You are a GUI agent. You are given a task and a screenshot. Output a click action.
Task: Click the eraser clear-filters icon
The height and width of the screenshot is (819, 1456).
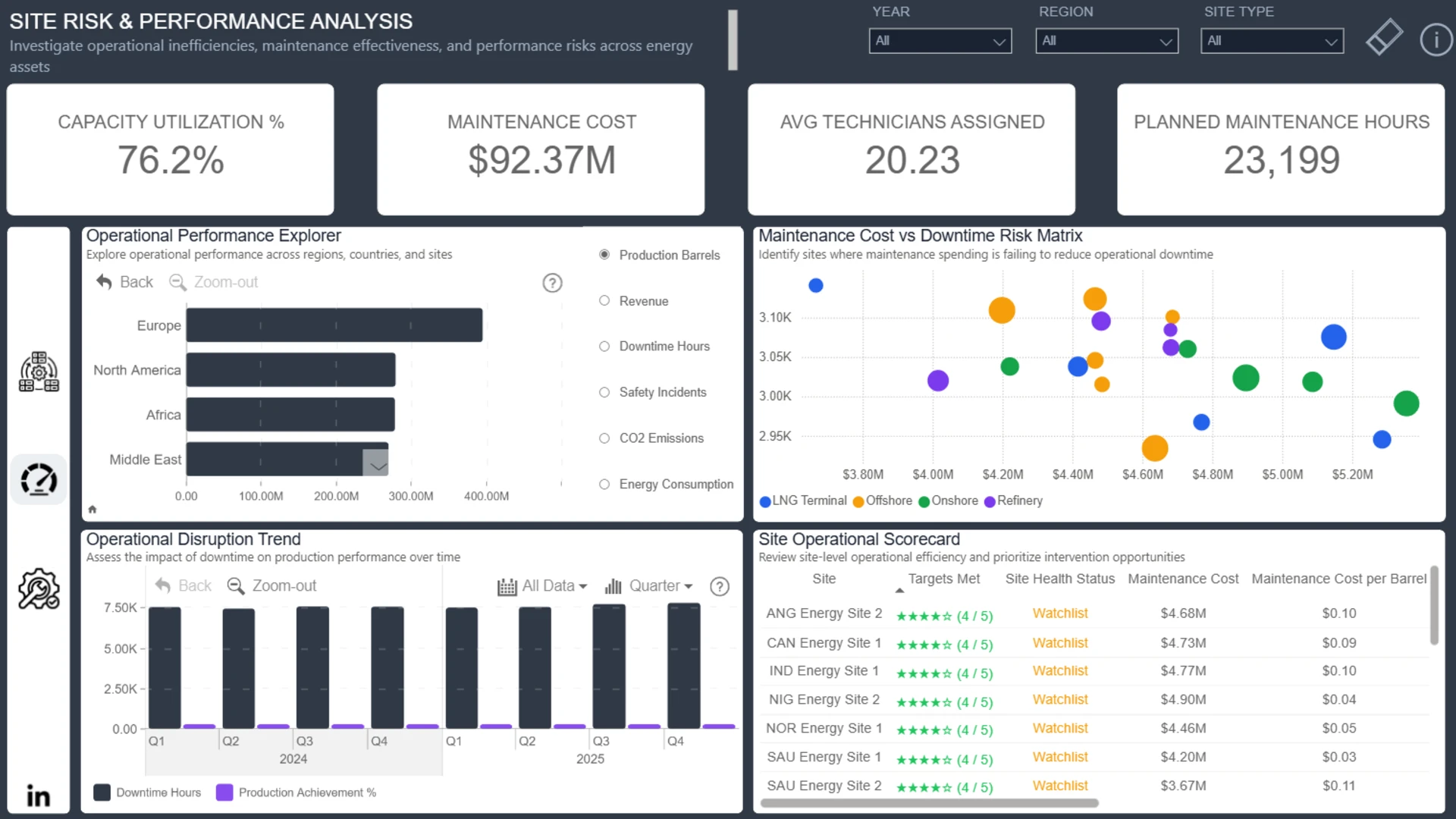click(x=1384, y=38)
